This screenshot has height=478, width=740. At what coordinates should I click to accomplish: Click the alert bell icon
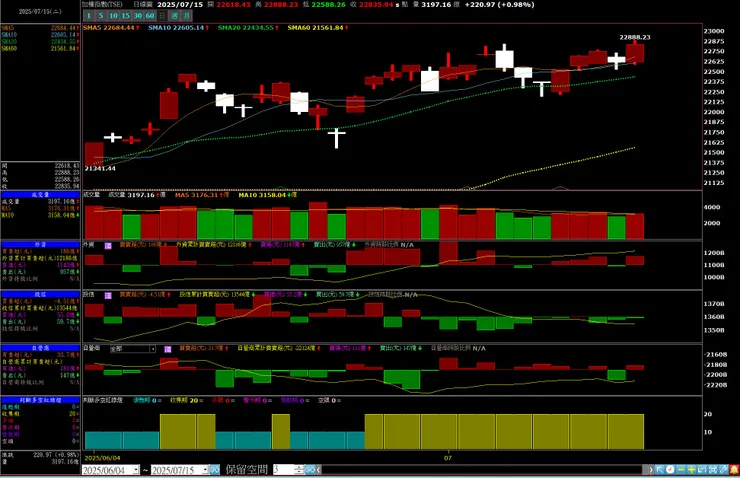click(x=734, y=470)
